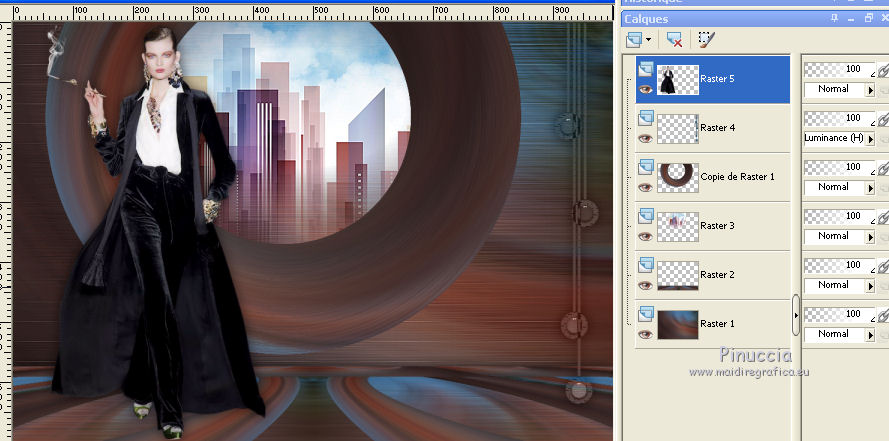Restore the Calques palette size
Screen dimensions: 889x441
coord(869,19)
